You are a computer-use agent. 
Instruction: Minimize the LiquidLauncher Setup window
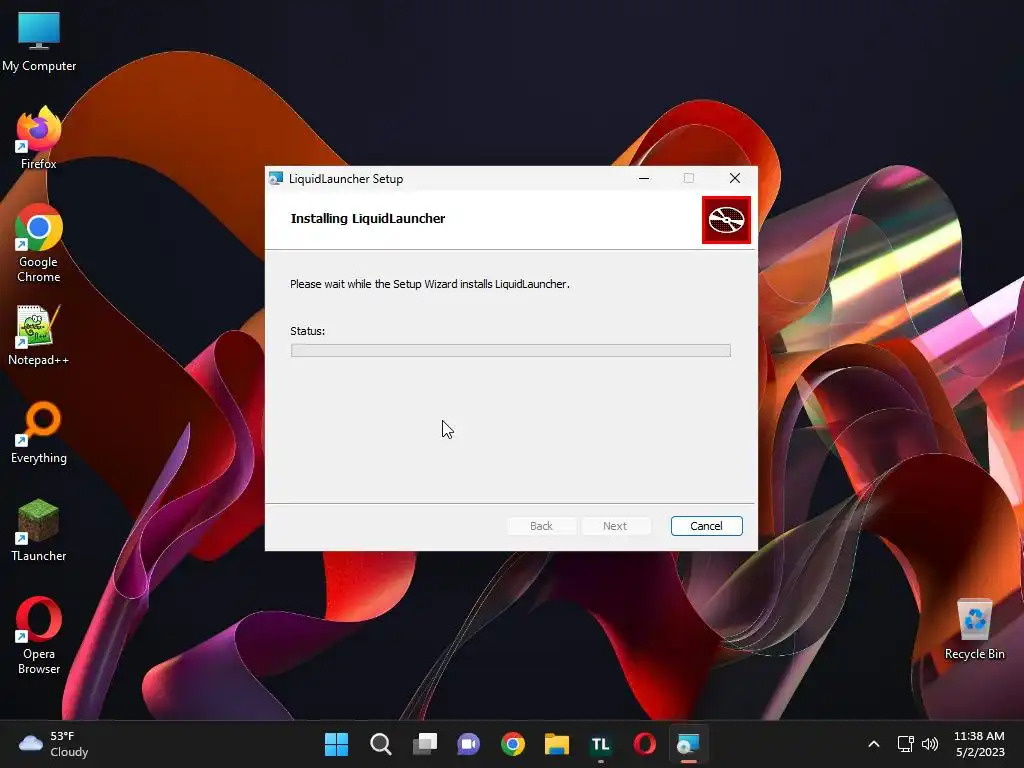pos(644,178)
